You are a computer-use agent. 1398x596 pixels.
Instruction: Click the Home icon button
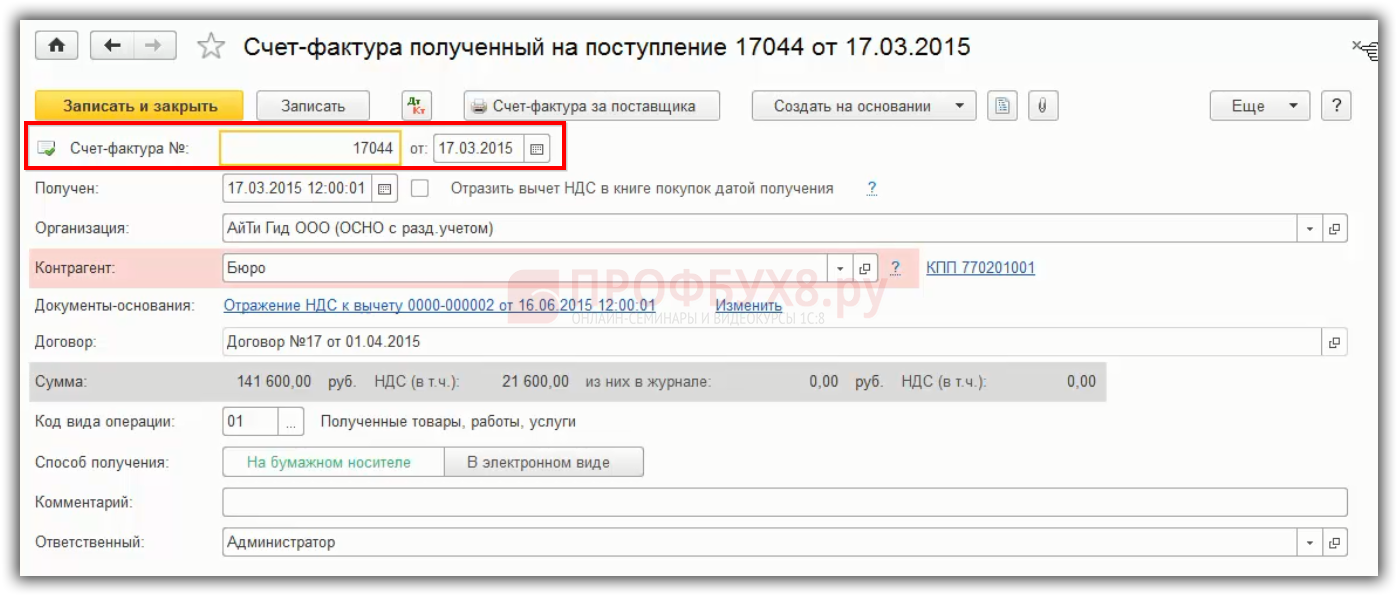pos(58,46)
